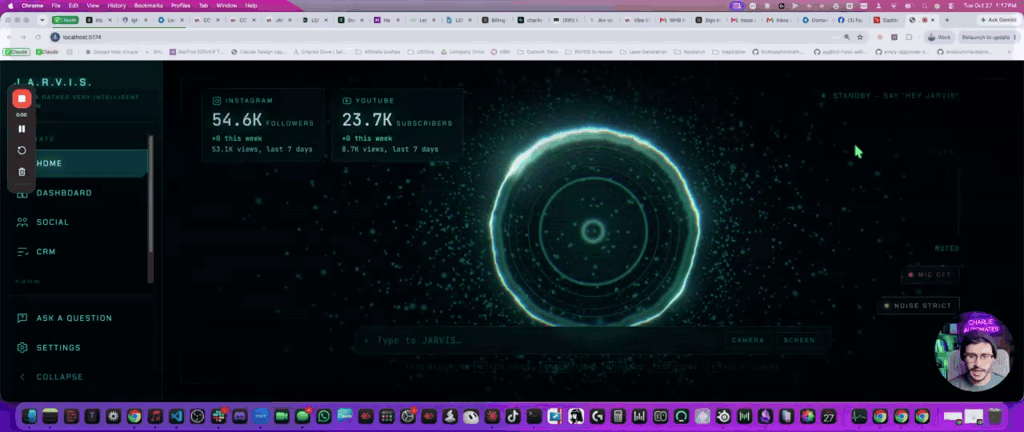
Task: Select the CRM list icon in the sidebar
Action: (x=22, y=251)
